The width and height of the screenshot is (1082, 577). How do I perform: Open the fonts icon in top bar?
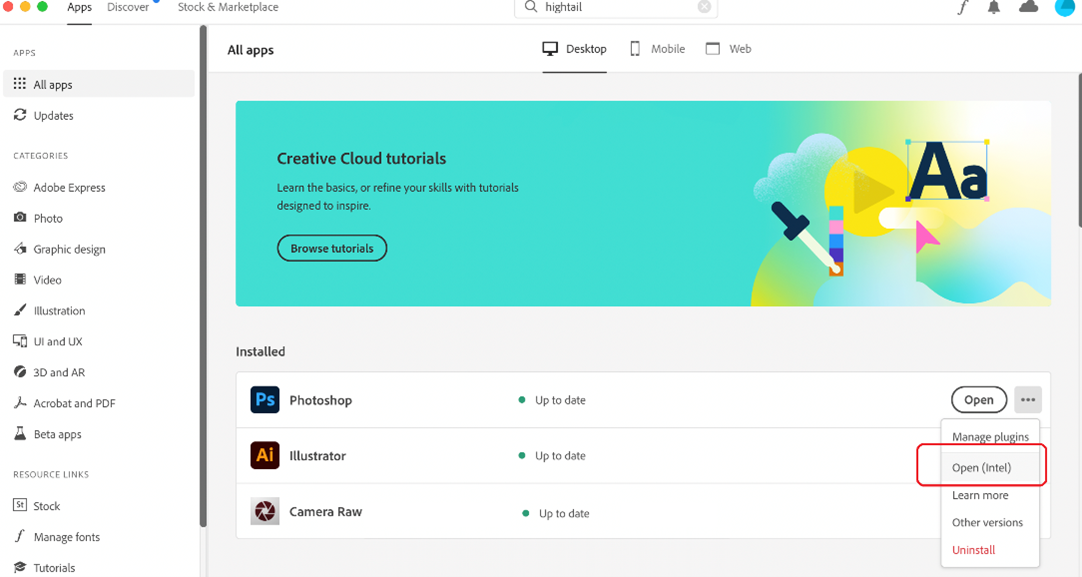963,8
